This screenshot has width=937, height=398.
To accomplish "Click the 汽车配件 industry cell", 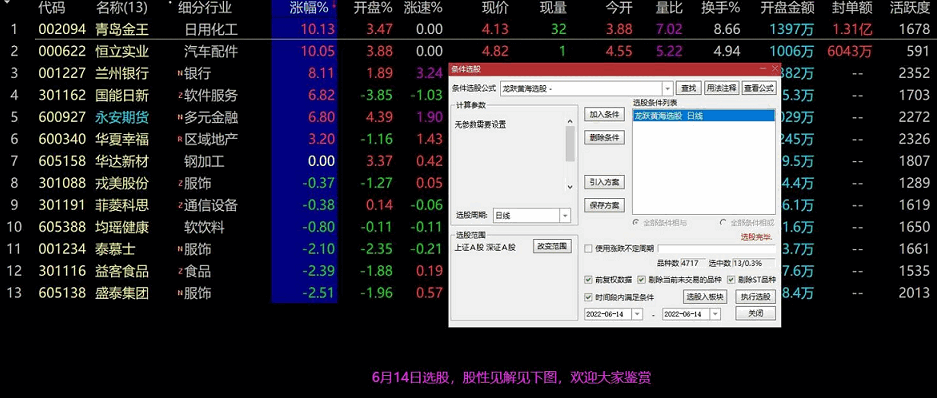I will 211,51.
